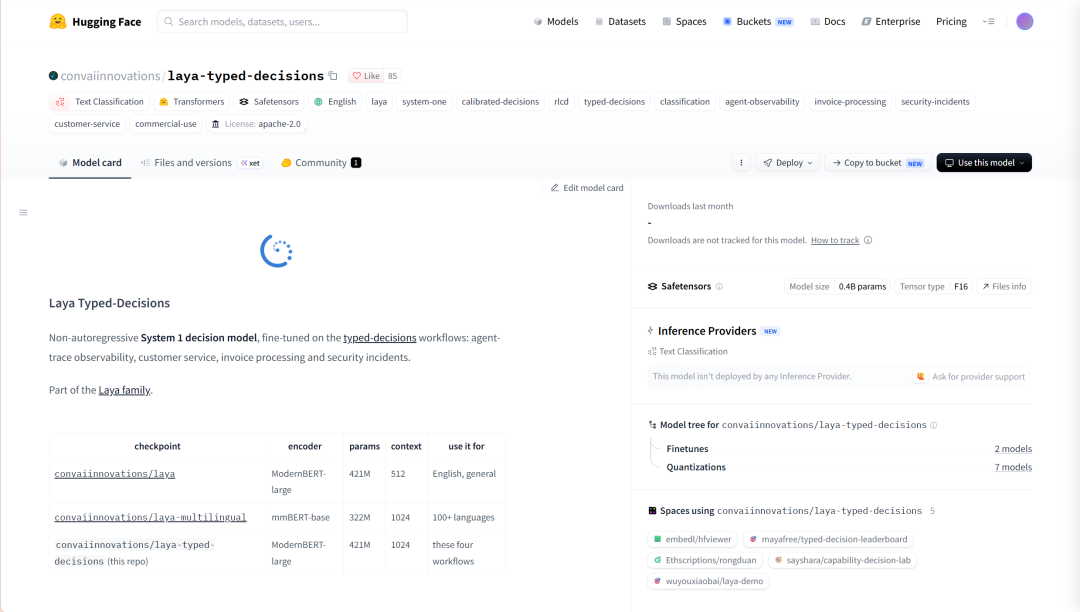Click info icon next to Safetensors

[x=719, y=286]
